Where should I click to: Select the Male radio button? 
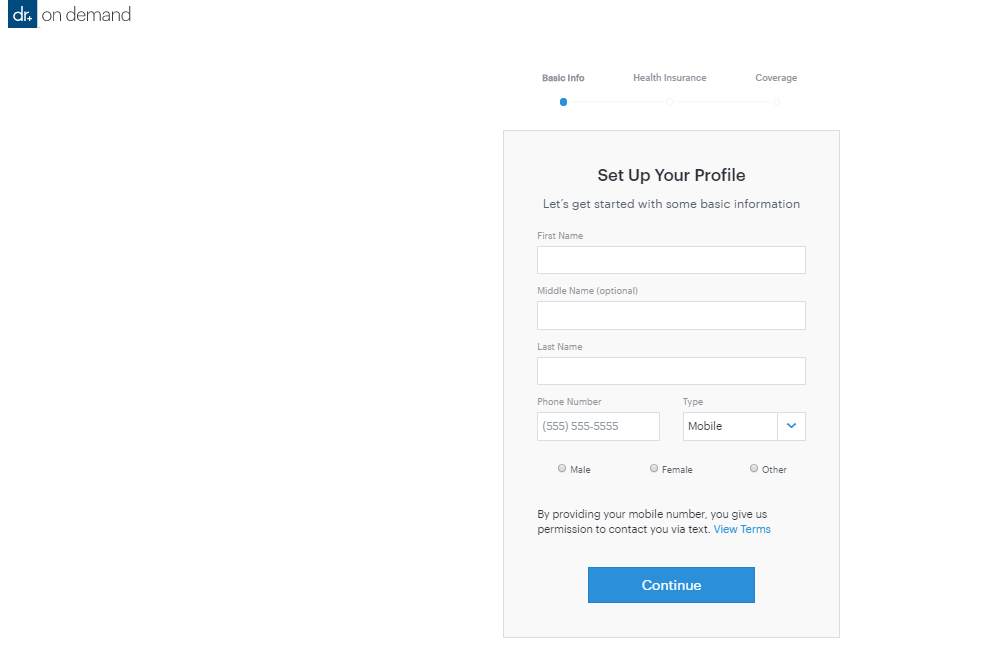[562, 468]
